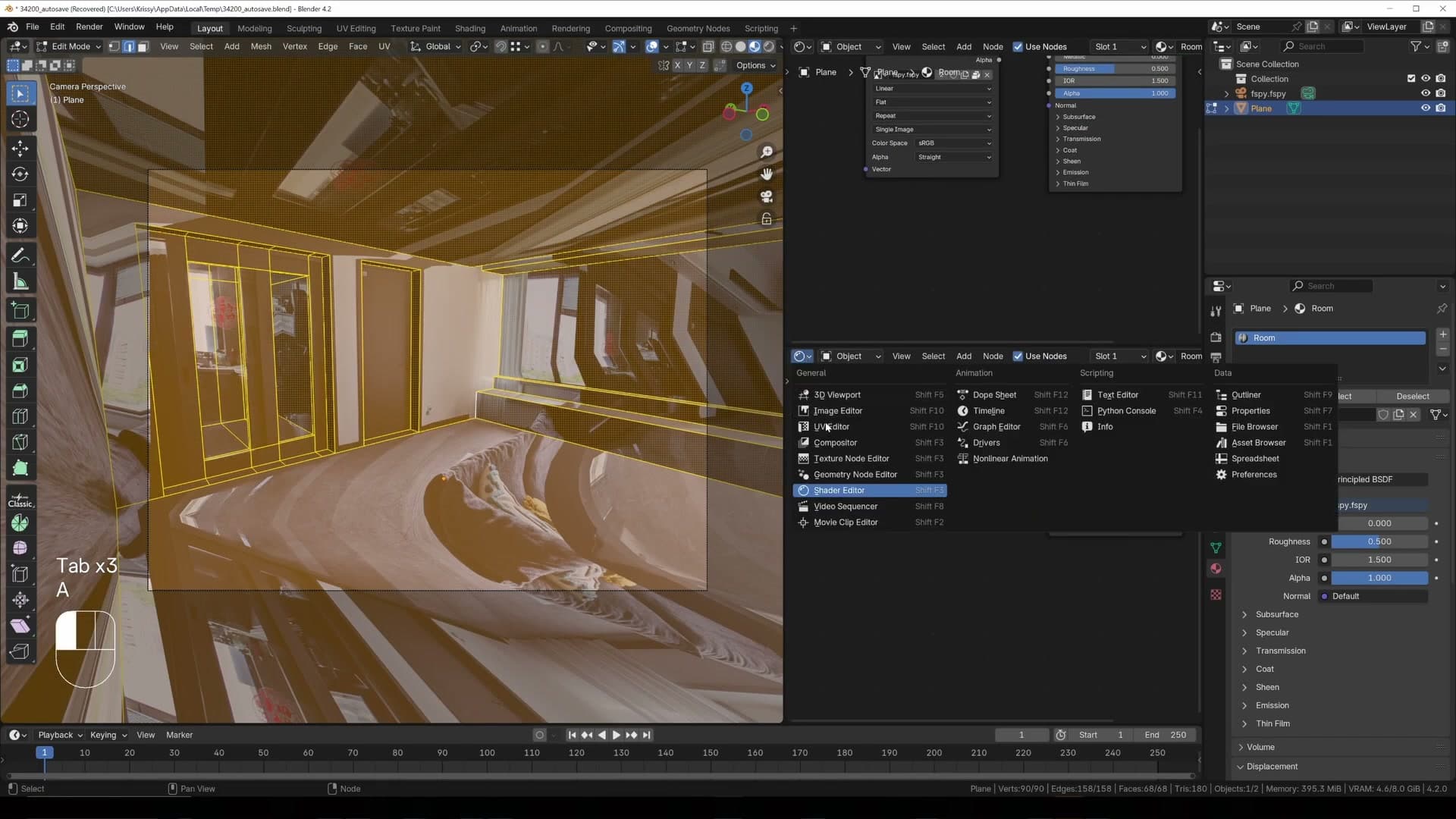
Task: Open the Texture properties tab icon
Action: (x=1216, y=595)
